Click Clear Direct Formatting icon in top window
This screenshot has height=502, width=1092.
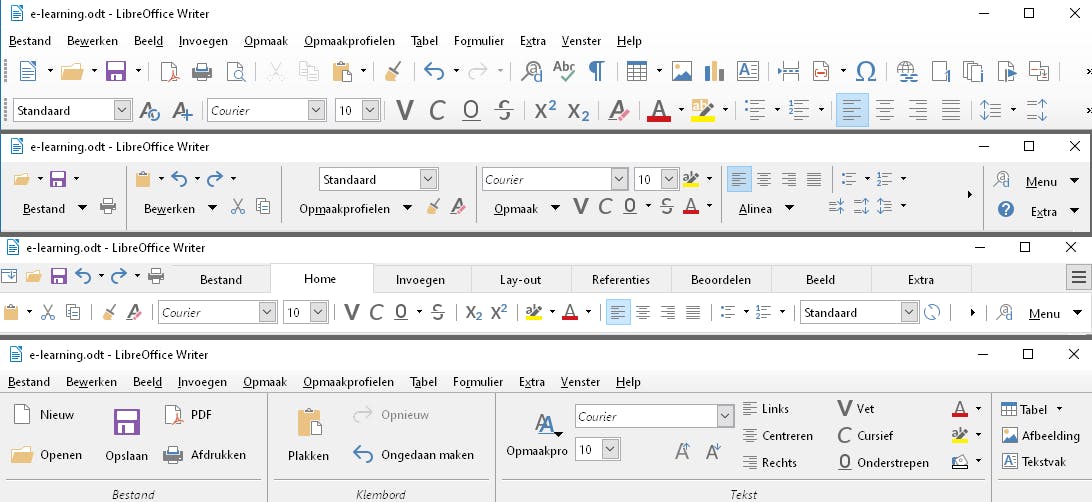tap(618, 110)
